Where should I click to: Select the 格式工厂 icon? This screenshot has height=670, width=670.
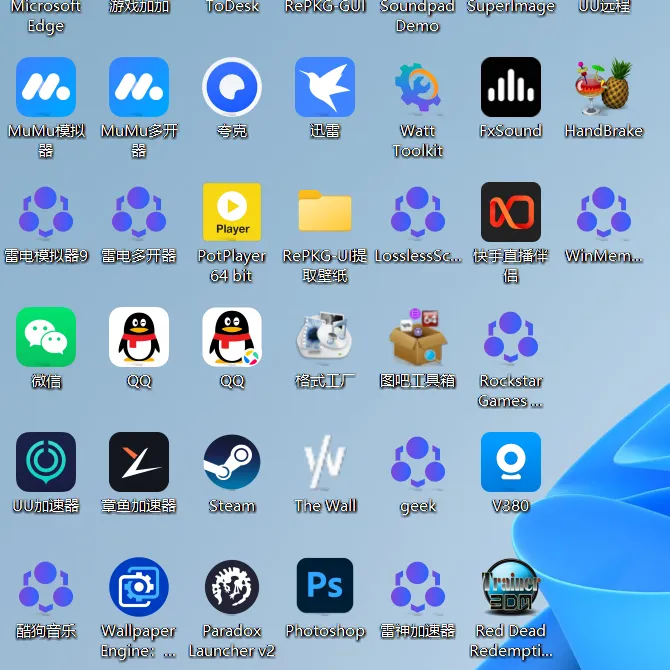[x=325, y=337]
